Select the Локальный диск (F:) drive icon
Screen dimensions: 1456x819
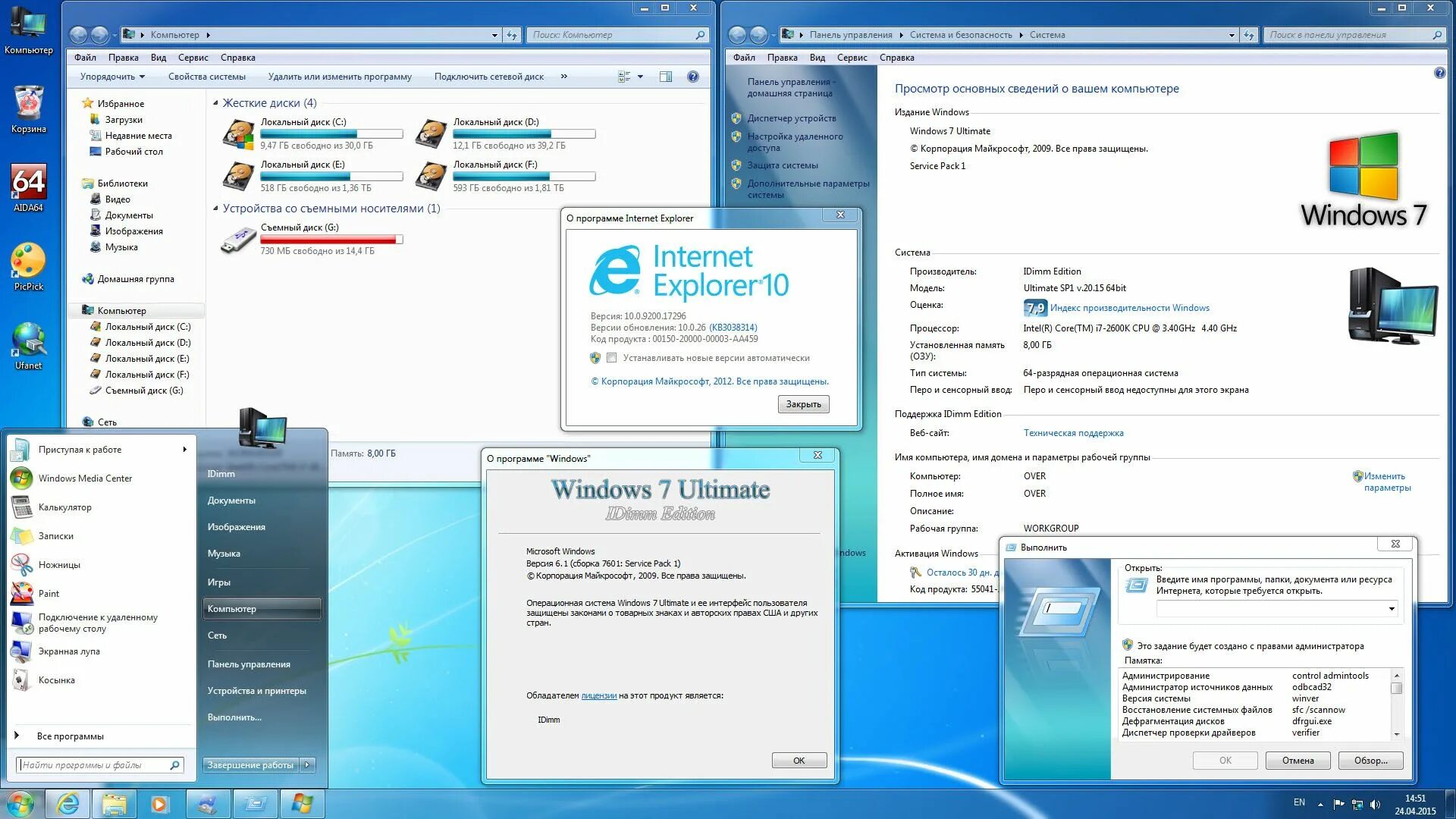pyautogui.click(x=431, y=177)
